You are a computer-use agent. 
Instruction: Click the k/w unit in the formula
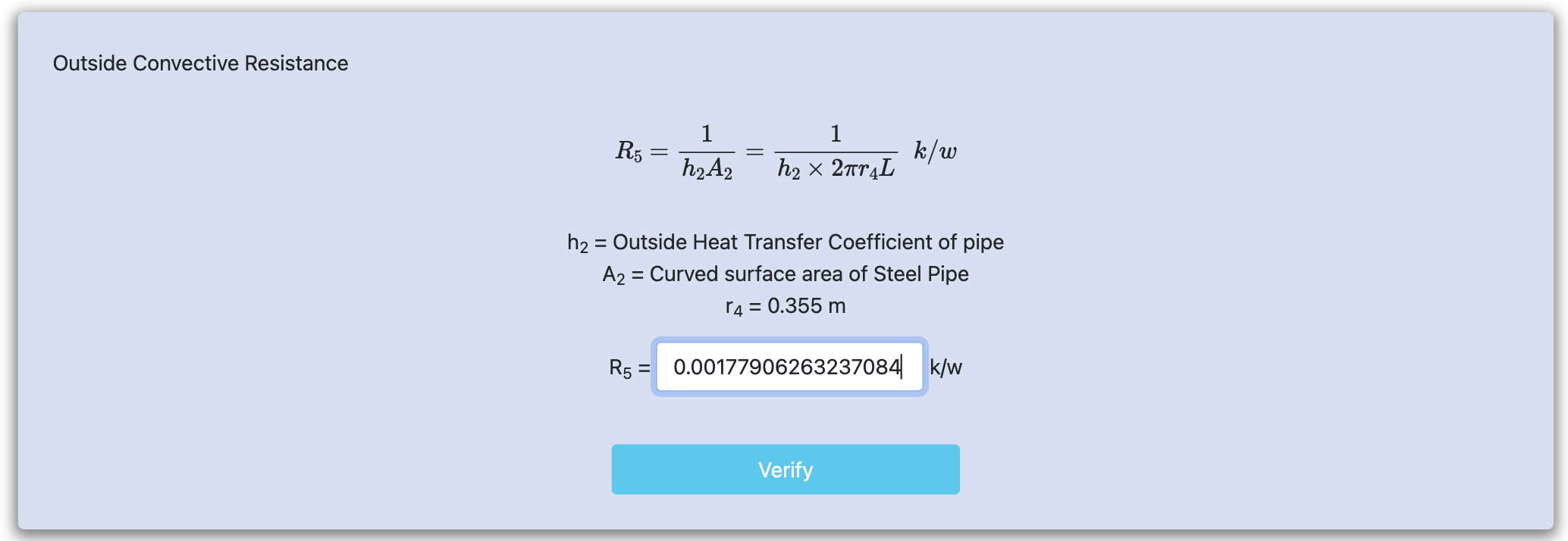[x=935, y=151]
